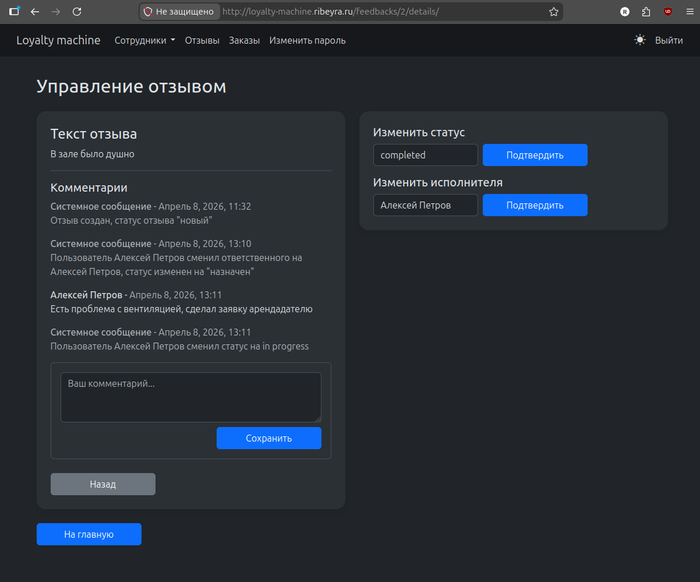This screenshot has width=700, height=582.
Task: Toggle light/dark theme sun icon
Action: pyautogui.click(x=640, y=40)
